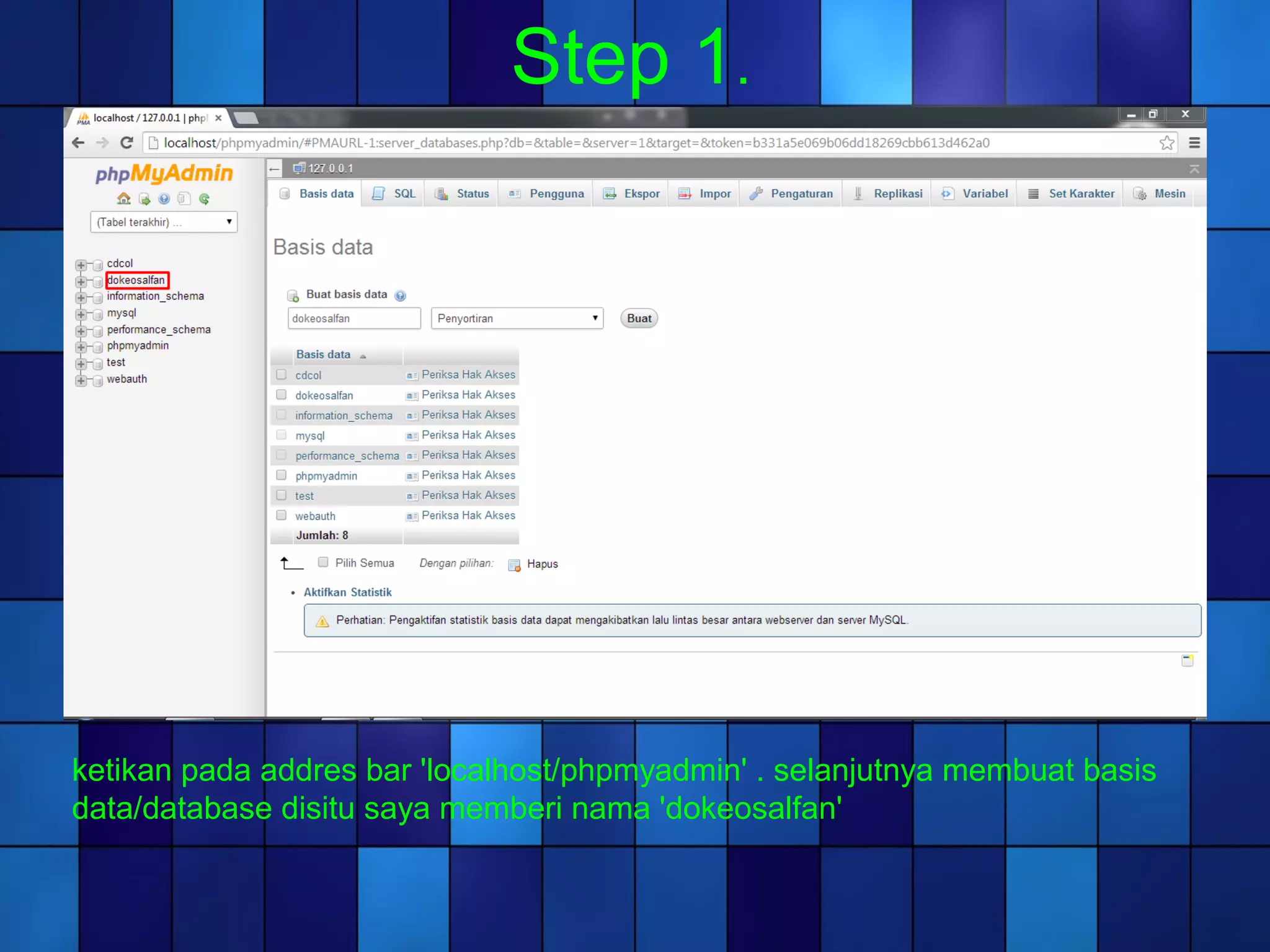Close the localhost browser tab
Viewport: 1270px width, 952px height.
tap(218, 118)
